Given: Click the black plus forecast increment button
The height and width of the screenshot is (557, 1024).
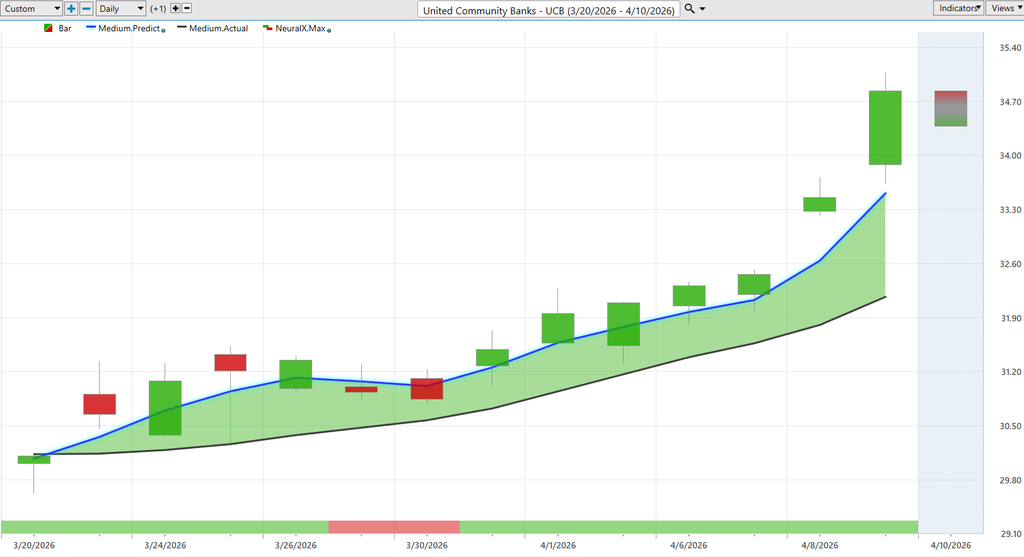Looking at the screenshot, I should [x=175, y=8].
